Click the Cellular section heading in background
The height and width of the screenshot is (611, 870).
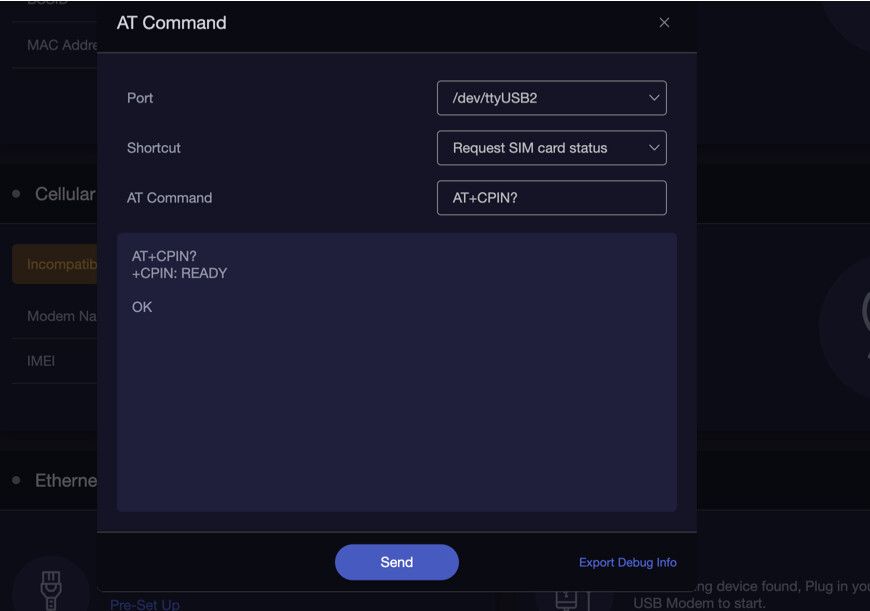65,194
